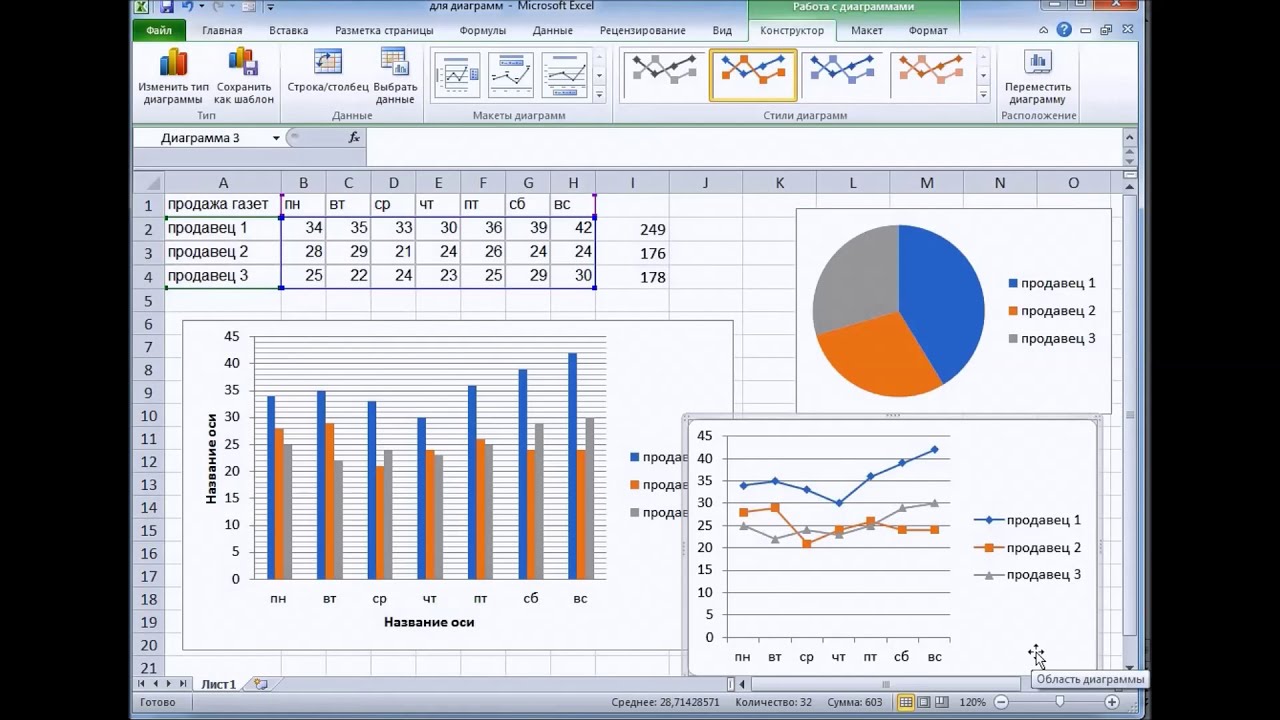The width and height of the screenshot is (1280, 720).
Task: Expand the chart layouts gallery More arrow
Action: pos(599,94)
